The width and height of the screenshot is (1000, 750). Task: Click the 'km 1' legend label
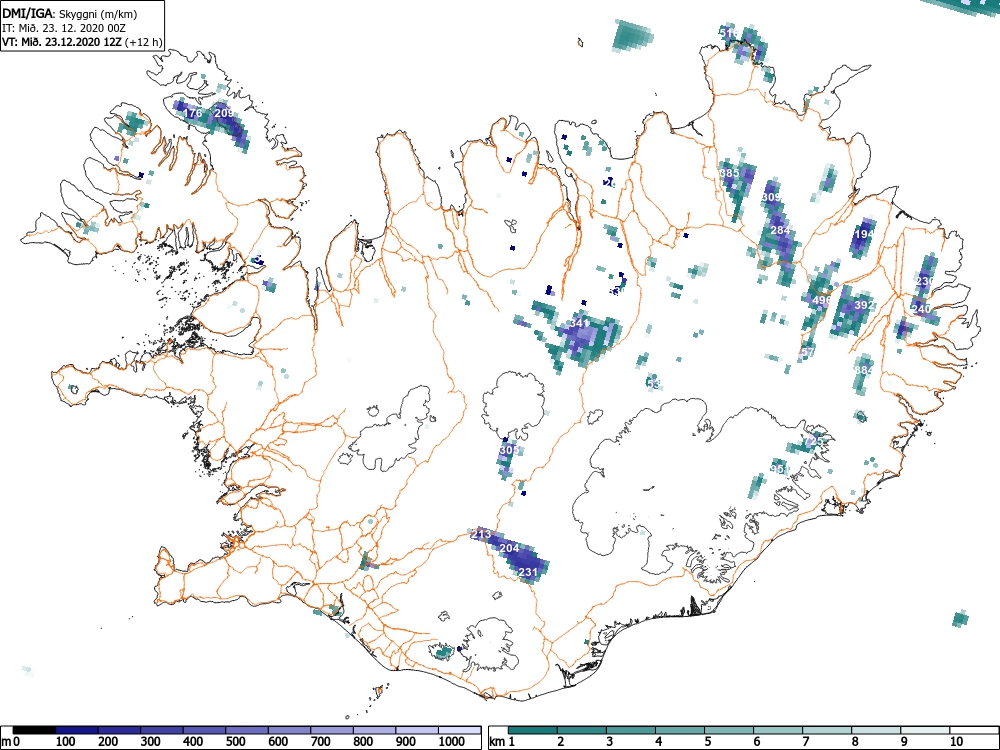501,742
